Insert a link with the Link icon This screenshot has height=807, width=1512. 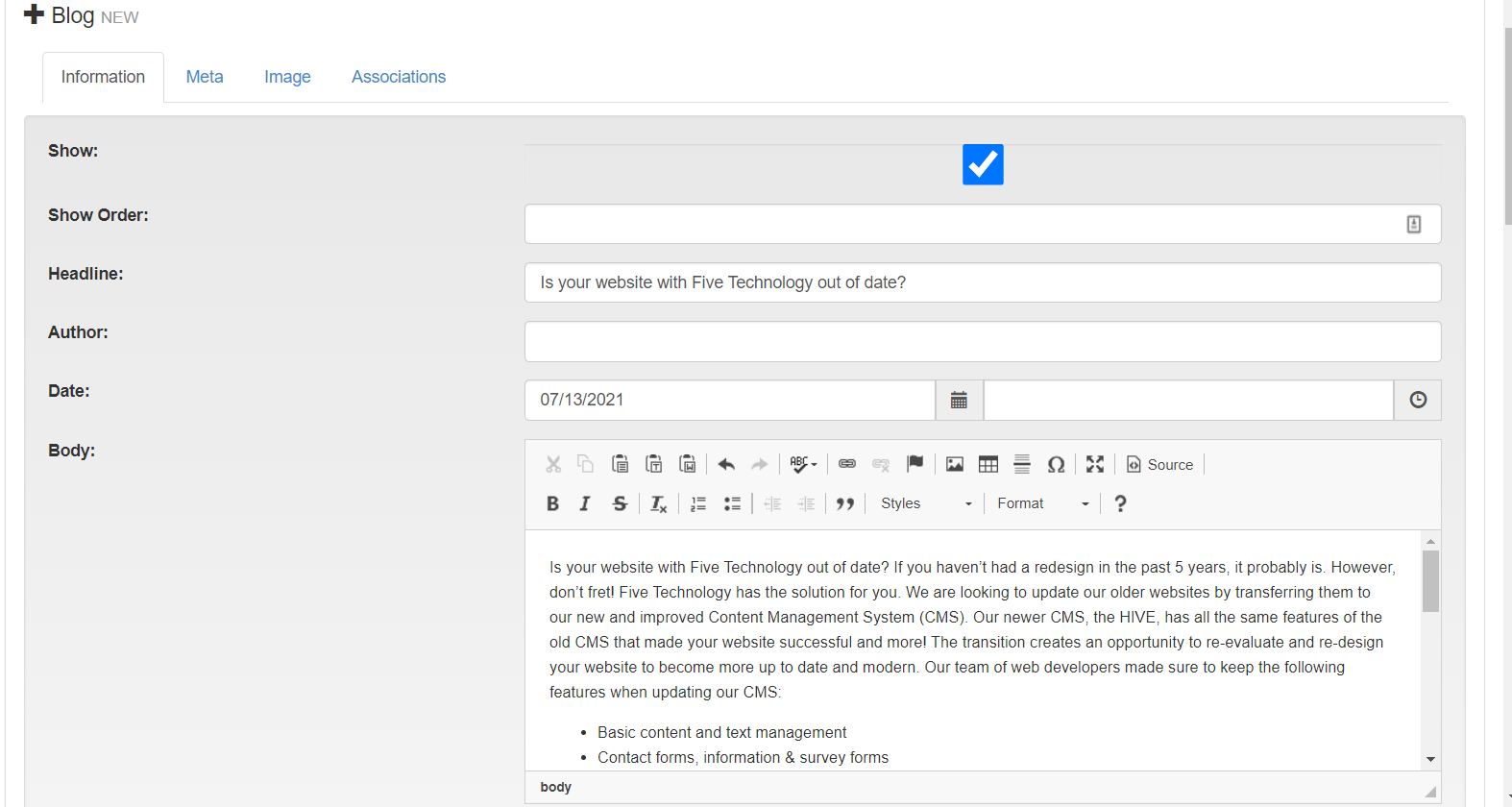[x=847, y=465]
